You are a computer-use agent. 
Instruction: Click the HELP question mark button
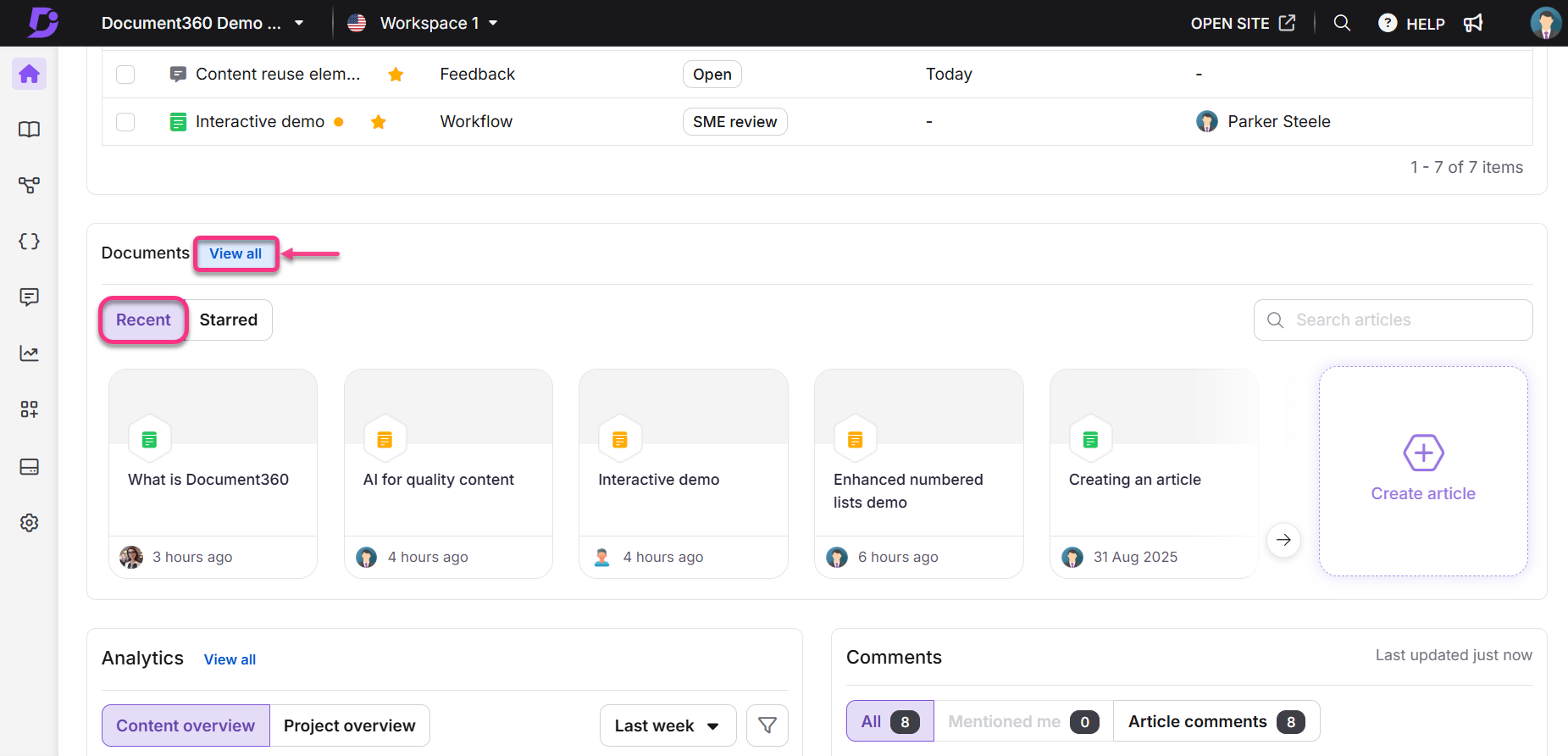point(1411,23)
